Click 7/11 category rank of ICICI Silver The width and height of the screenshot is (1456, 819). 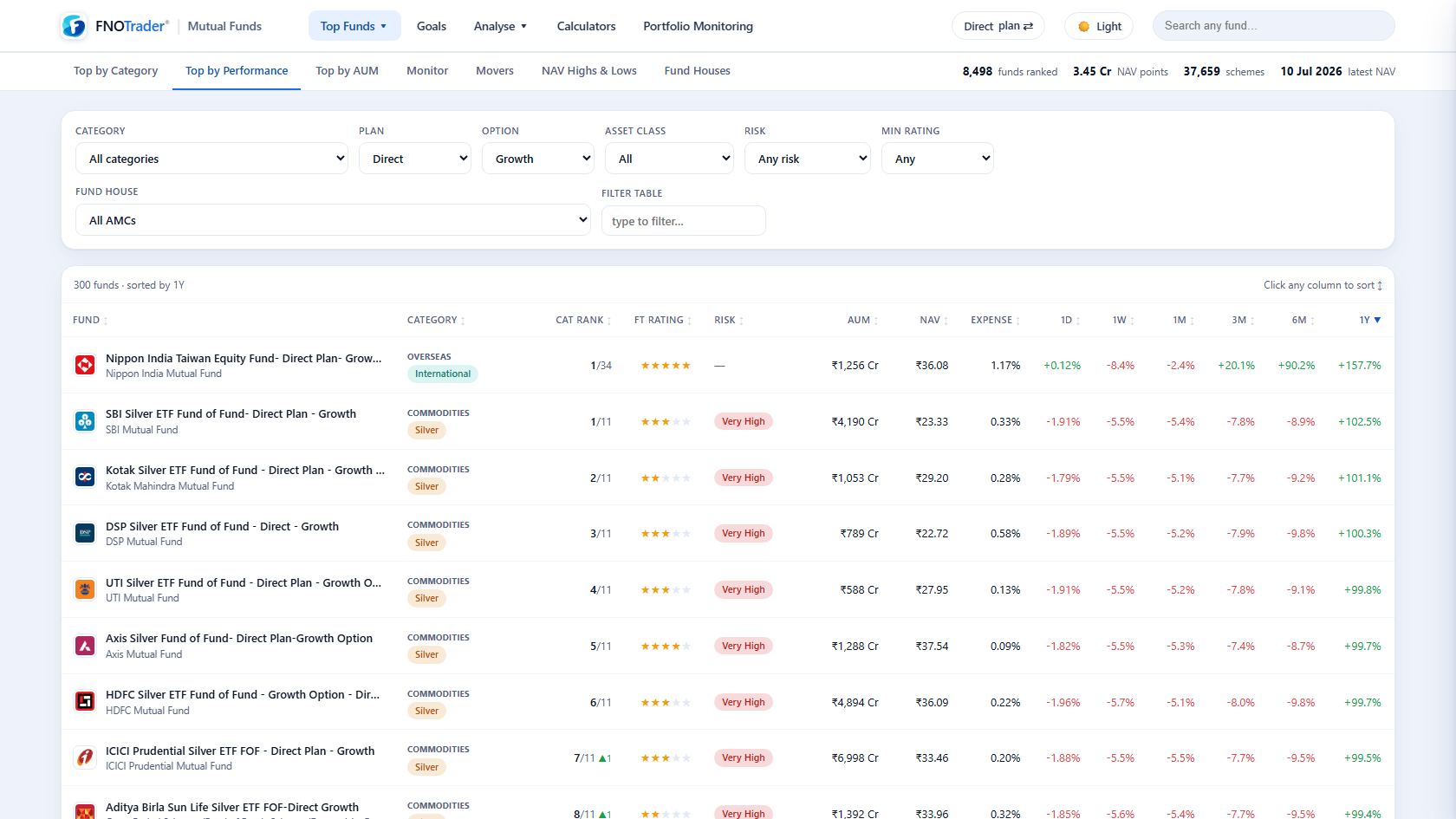click(x=584, y=758)
